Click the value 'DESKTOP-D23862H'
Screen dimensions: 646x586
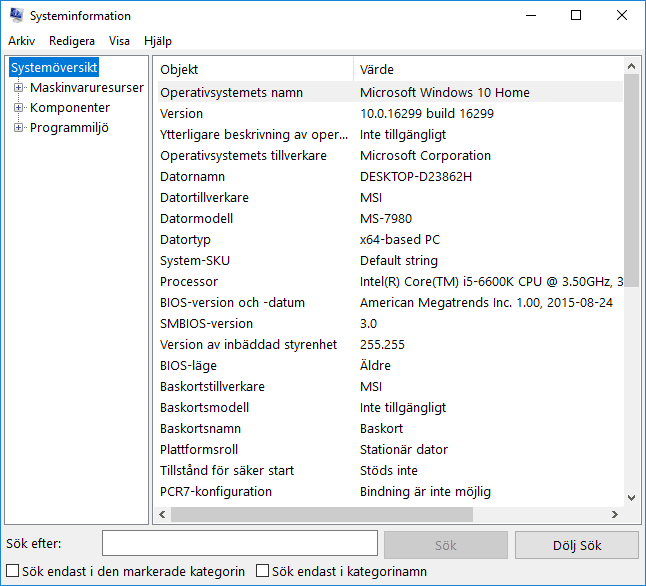coord(416,176)
